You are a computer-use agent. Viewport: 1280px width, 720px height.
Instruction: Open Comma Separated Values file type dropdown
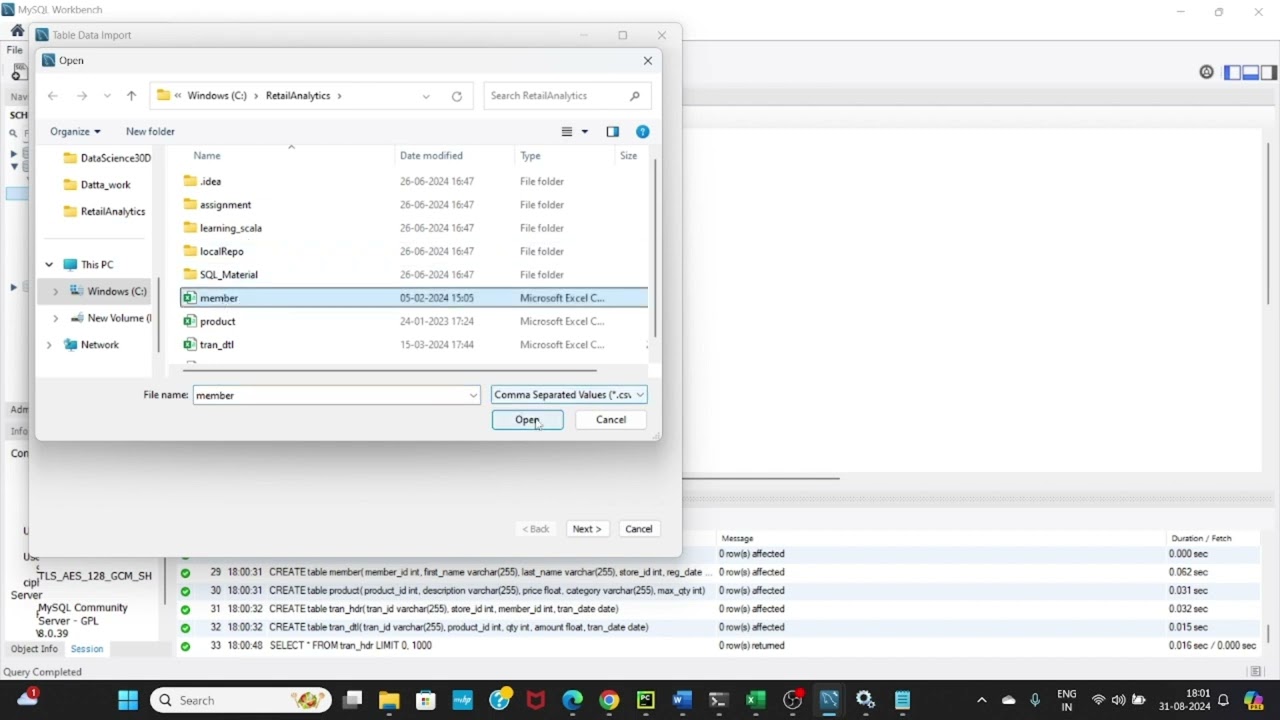[x=569, y=395]
